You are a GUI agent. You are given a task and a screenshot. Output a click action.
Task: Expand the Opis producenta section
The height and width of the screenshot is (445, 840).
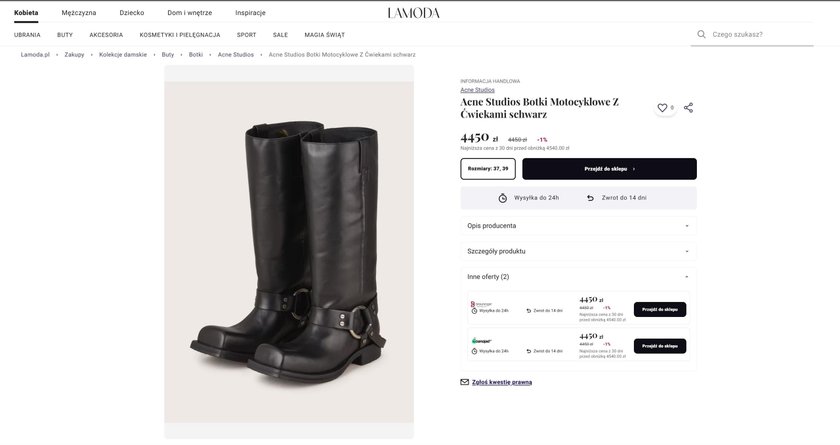click(578, 226)
